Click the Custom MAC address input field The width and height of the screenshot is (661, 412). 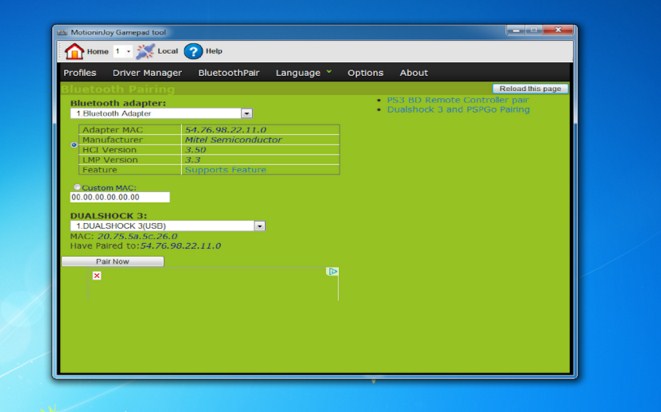tap(120, 197)
